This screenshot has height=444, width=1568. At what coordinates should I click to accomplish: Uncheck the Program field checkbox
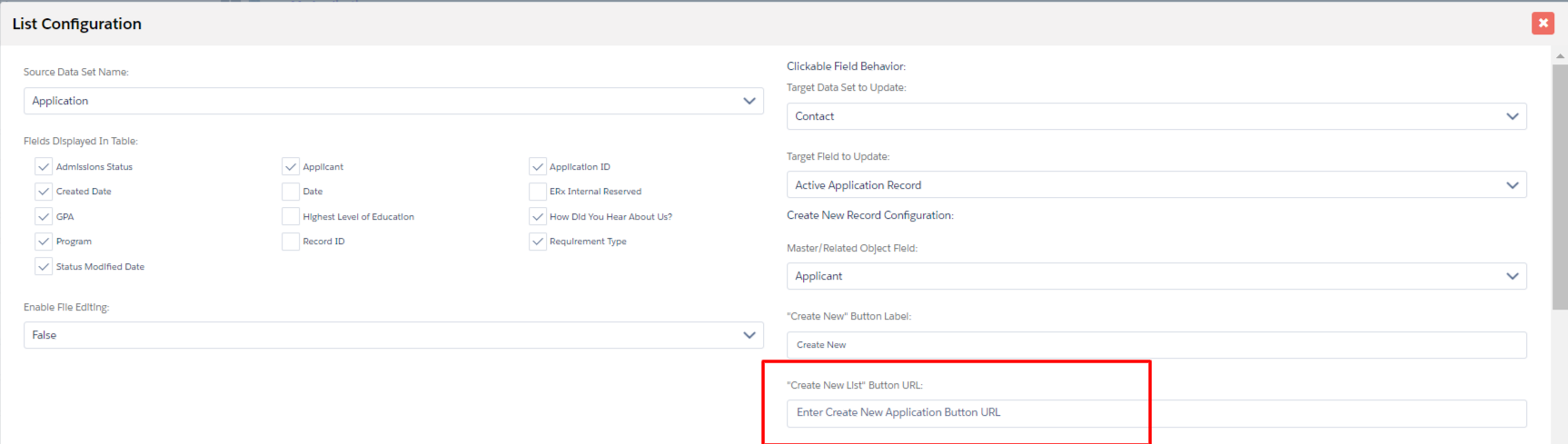tap(44, 242)
